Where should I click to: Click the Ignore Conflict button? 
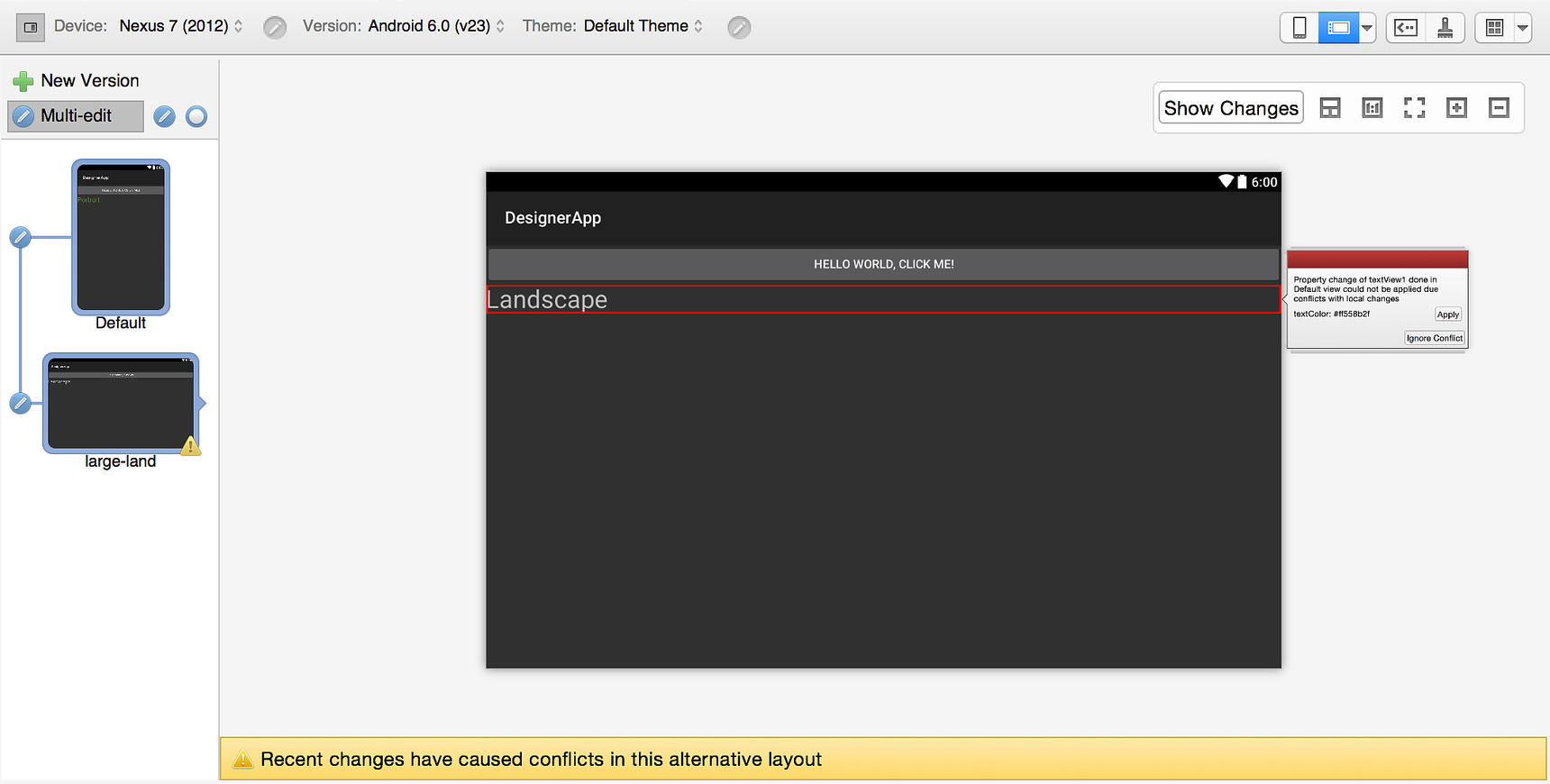coord(1435,338)
